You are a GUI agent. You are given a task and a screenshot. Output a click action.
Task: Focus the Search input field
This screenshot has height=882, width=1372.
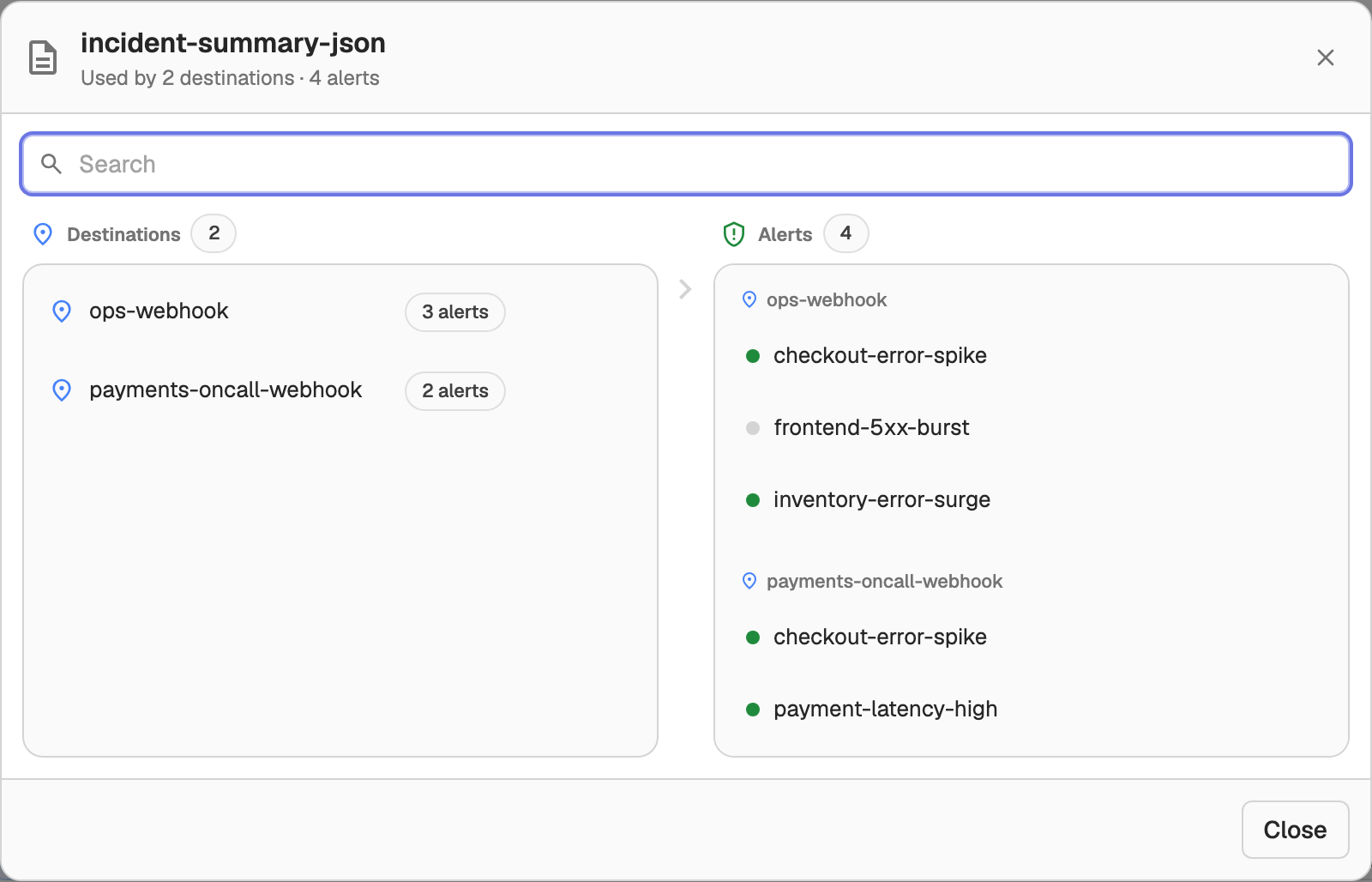pyautogui.click(x=686, y=164)
